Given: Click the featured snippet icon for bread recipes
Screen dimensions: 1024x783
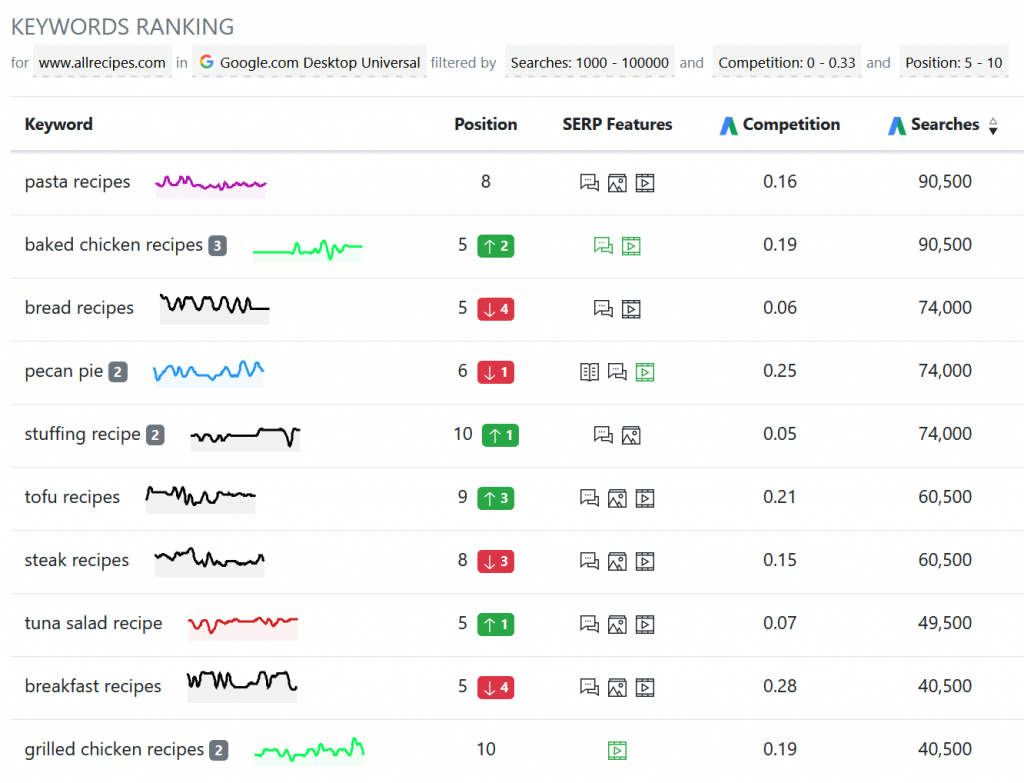Looking at the screenshot, I should coord(603,309).
